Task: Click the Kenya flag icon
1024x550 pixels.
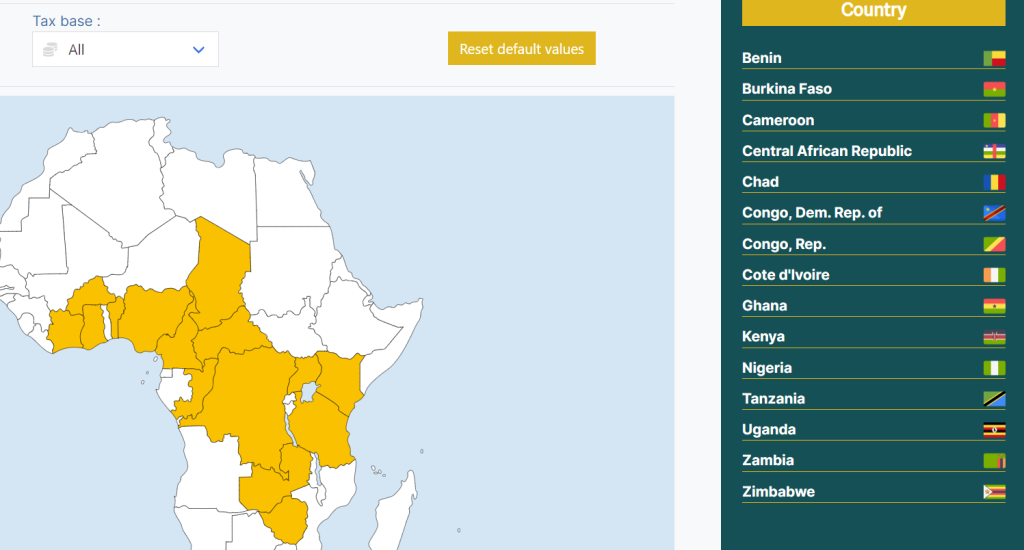Action: tap(994, 338)
